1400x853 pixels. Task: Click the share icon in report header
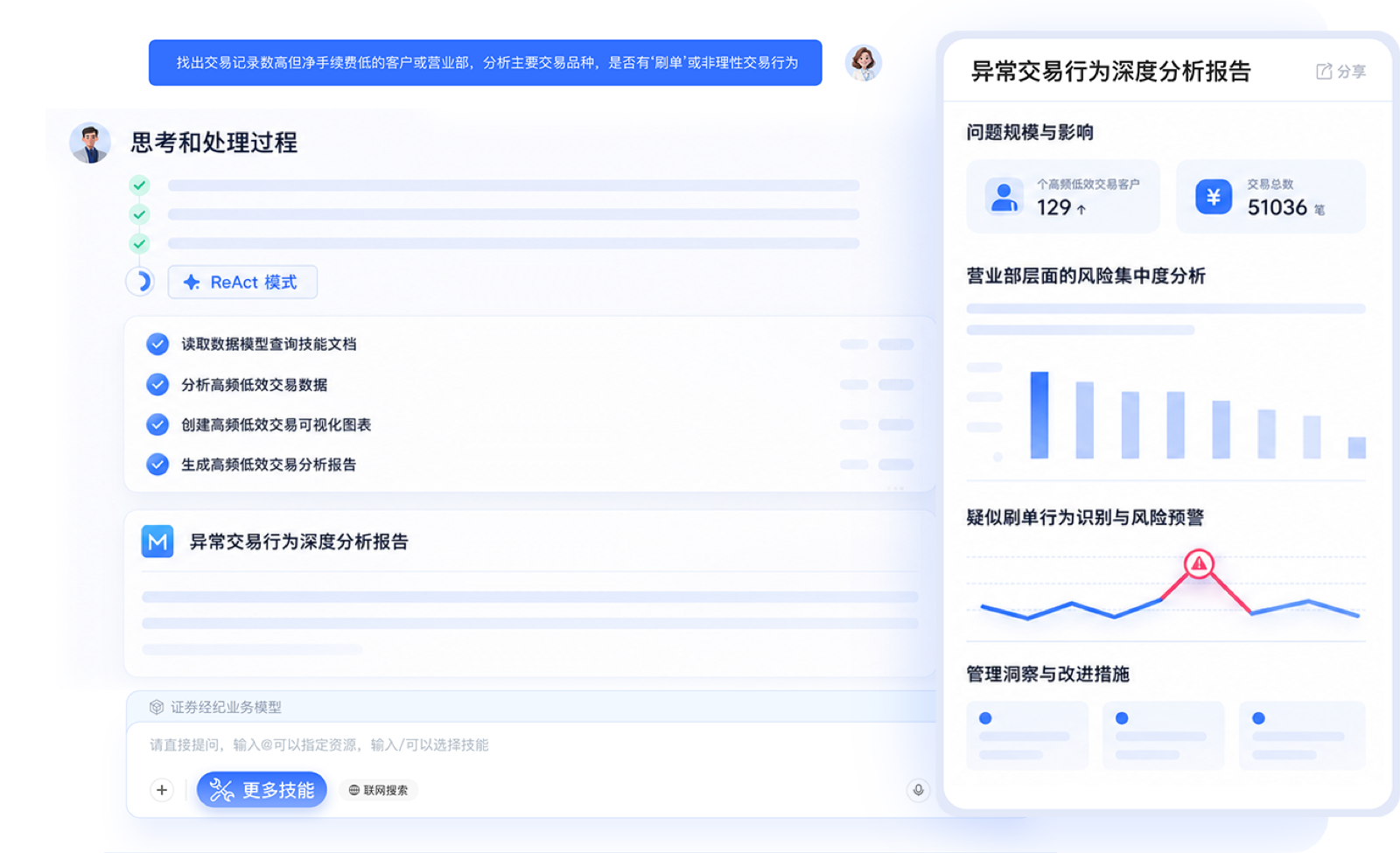pos(1324,71)
